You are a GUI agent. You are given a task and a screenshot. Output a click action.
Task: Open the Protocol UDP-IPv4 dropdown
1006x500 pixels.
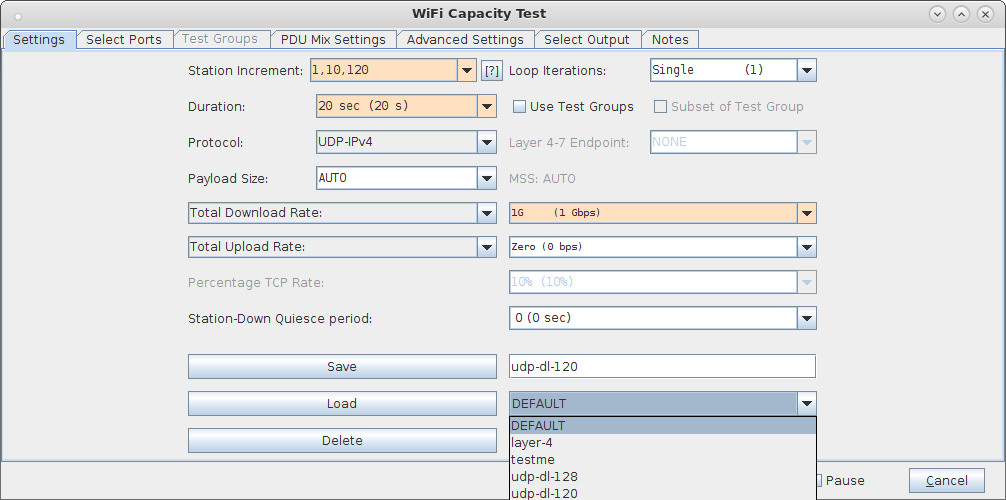click(406, 142)
